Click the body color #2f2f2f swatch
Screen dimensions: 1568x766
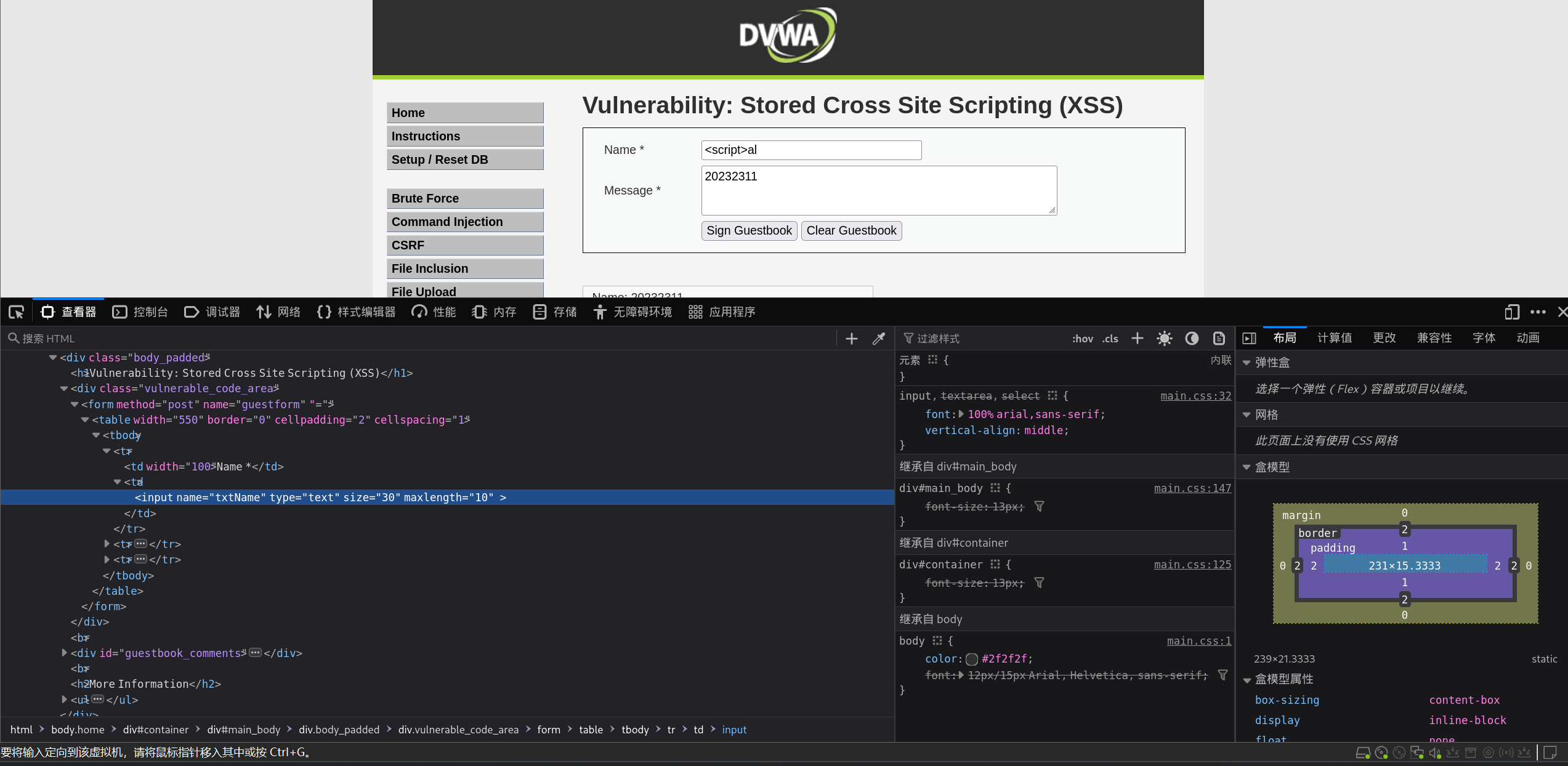[x=972, y=659]
